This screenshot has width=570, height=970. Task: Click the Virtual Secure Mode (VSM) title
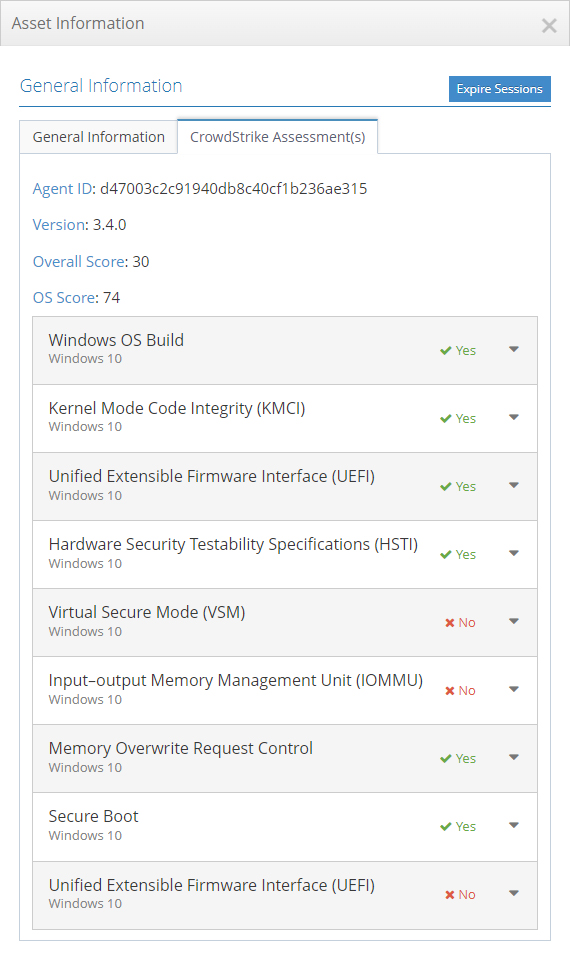tap(147, 612)
